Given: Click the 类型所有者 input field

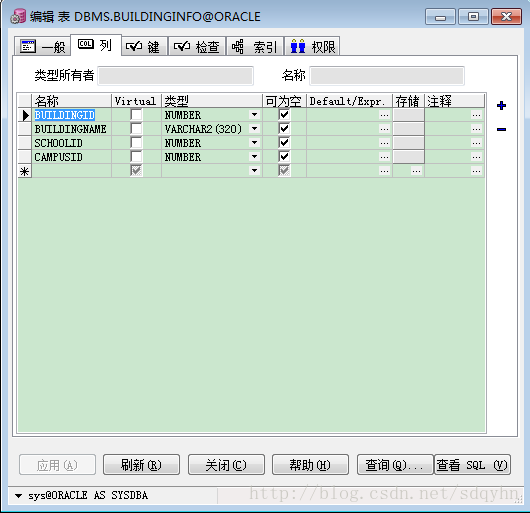Looking at the screenshot, I should [x=175, y=76].
